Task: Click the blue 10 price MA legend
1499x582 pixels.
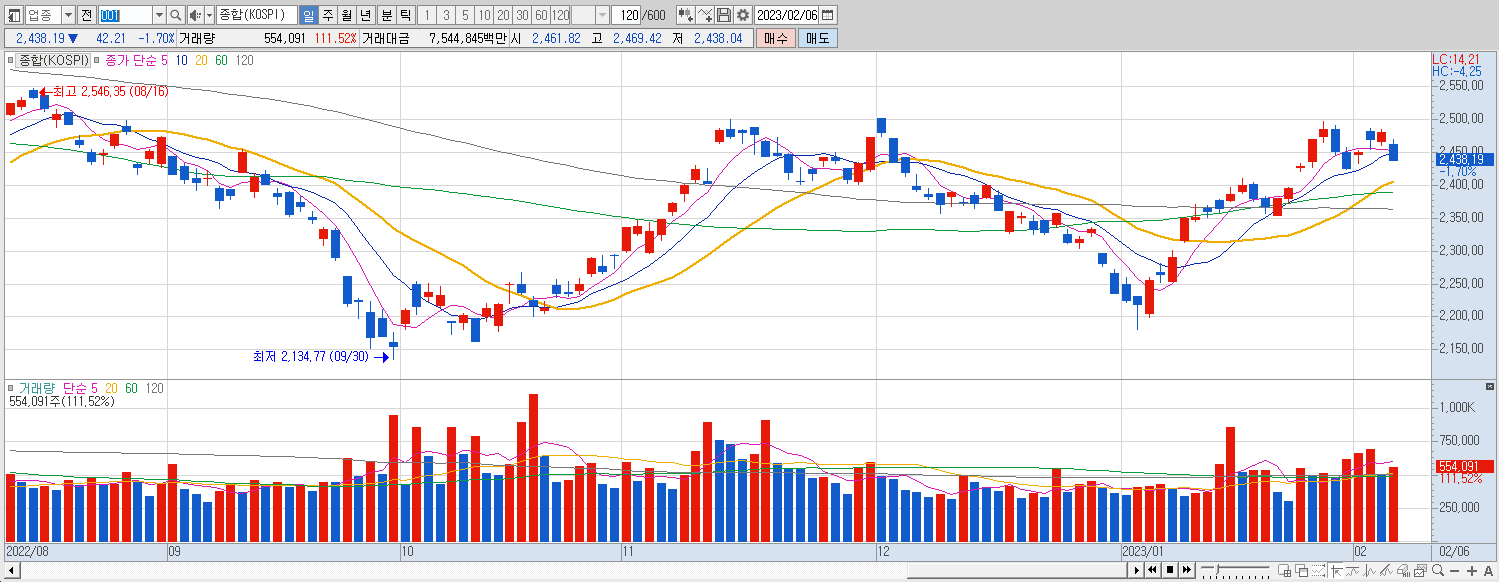Action: point(181,60)
